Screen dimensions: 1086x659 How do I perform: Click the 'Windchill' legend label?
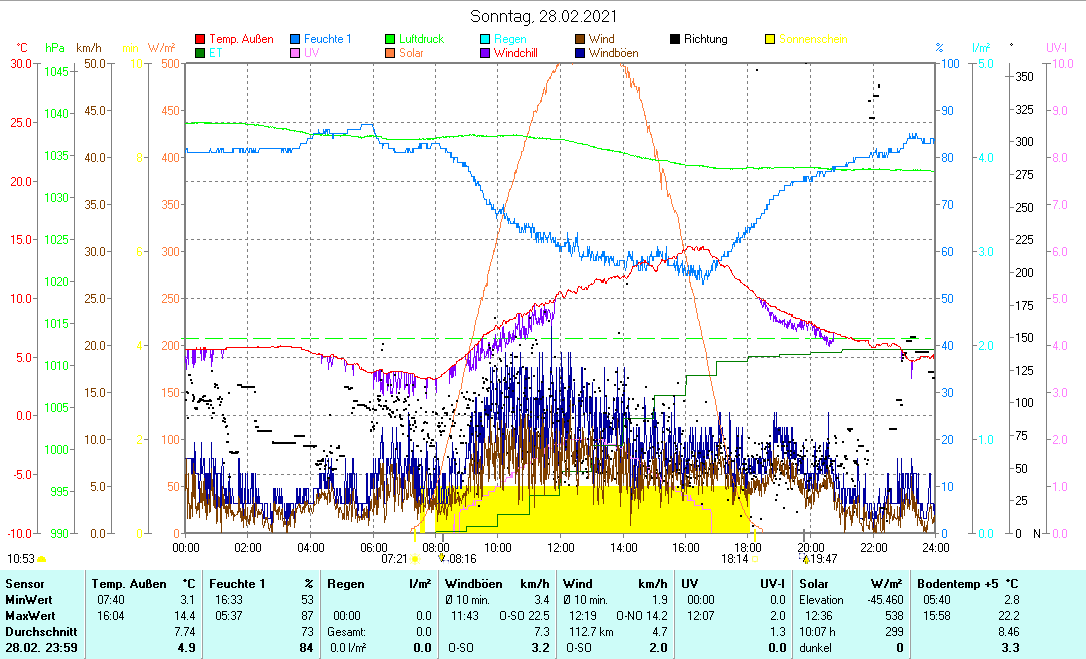pos(515,53)
